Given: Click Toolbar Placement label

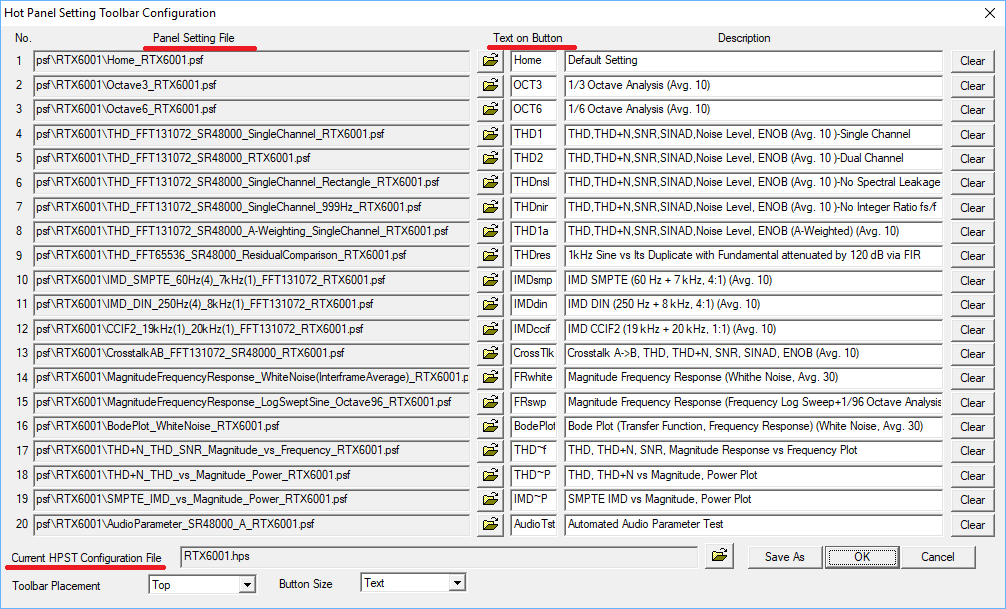Looking at the screenshot, I should (56, 586).
